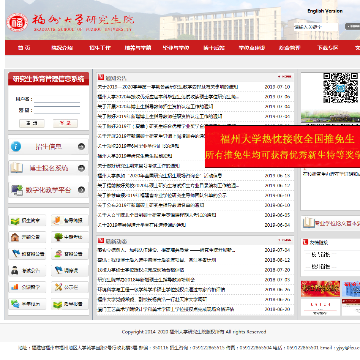Open the crossed pencil tools icon shortcut

pyautogui.click(x=70, y=287)
